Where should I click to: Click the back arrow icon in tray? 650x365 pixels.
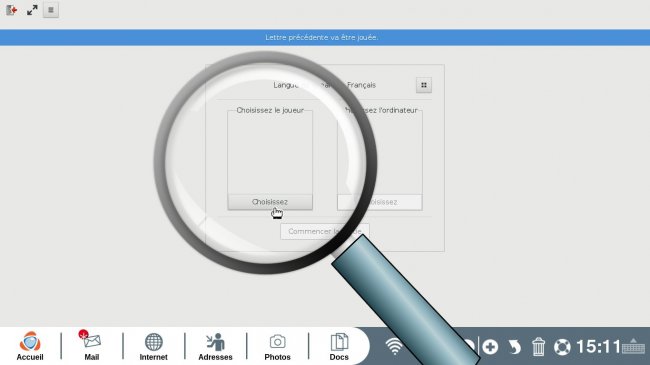(514, 347)
